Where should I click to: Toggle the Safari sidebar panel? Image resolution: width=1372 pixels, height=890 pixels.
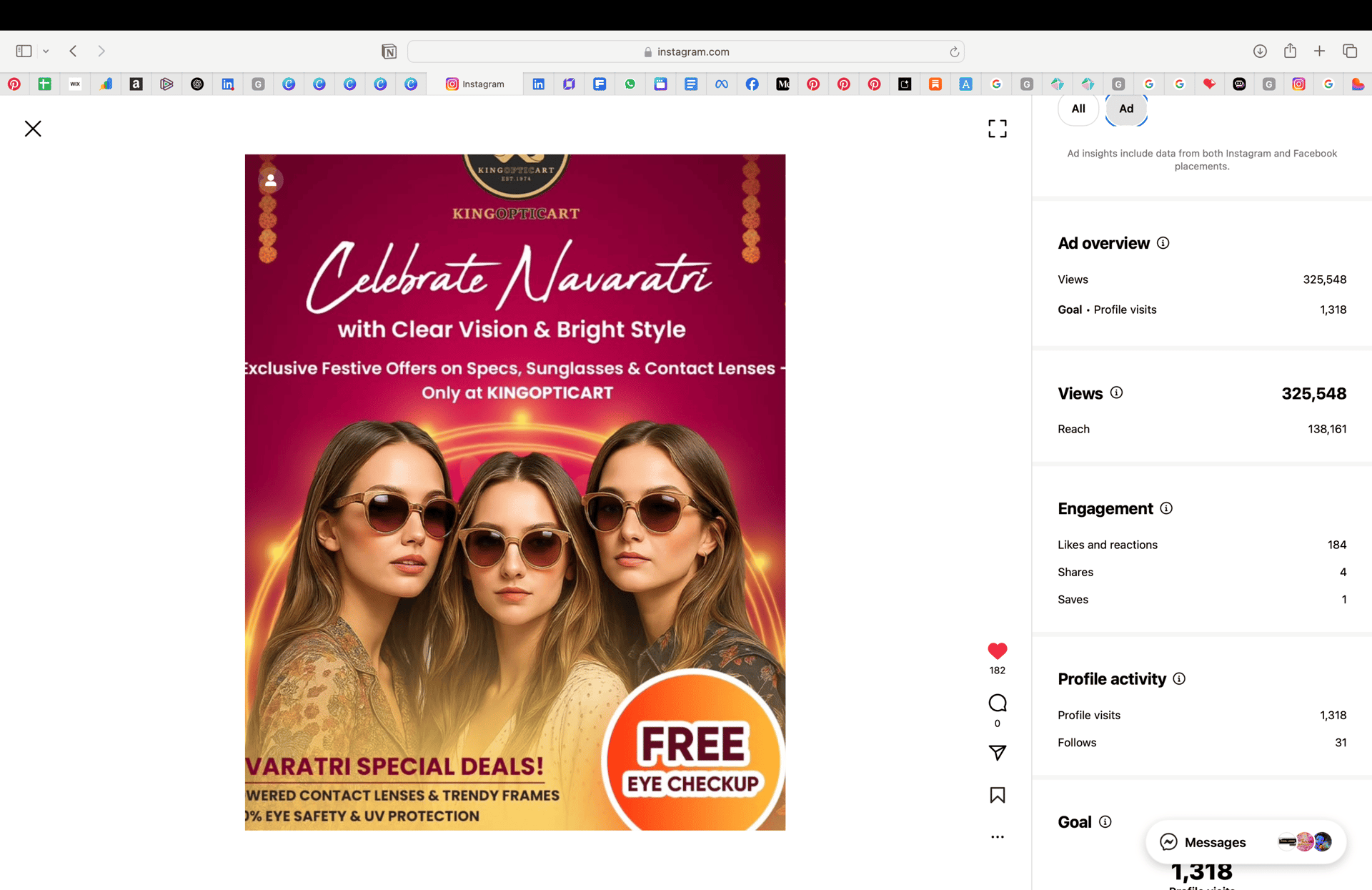pos(23,51)
